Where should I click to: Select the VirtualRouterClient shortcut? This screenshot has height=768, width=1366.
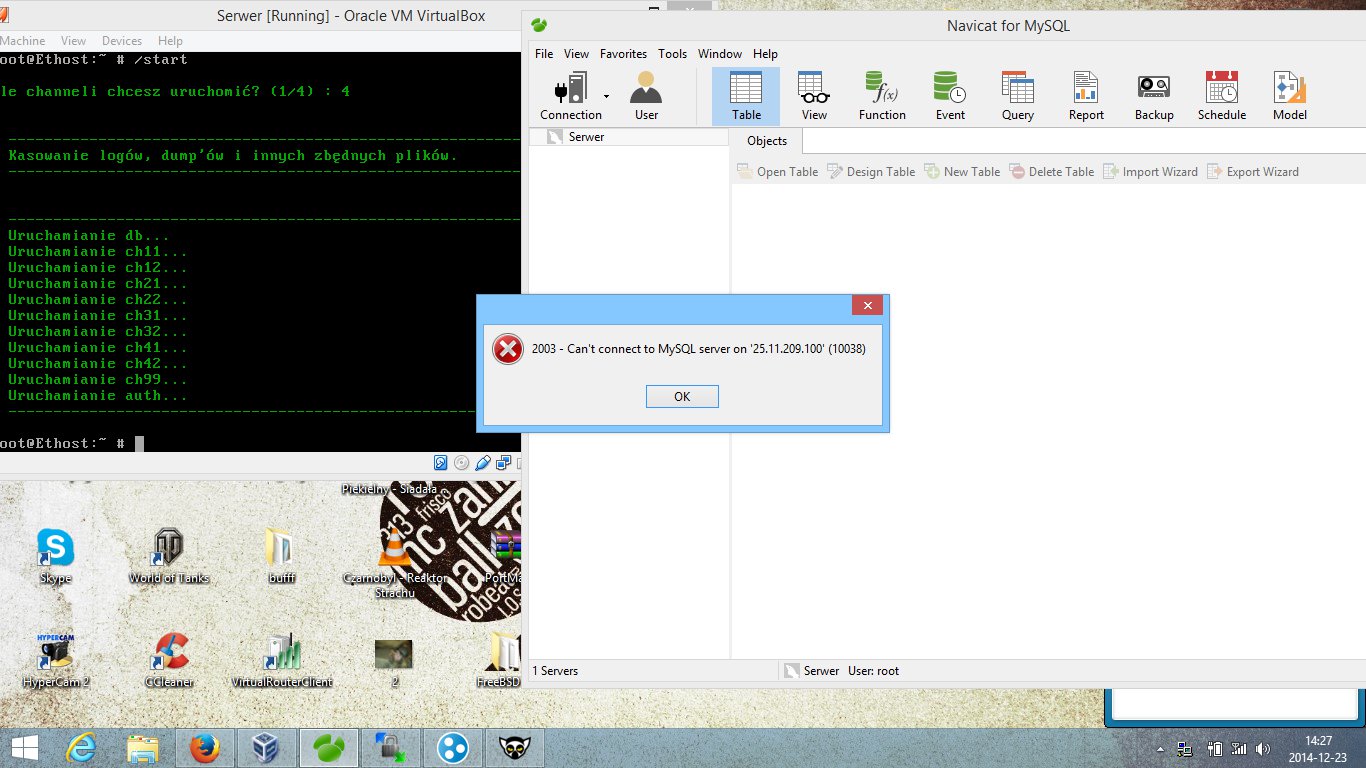(x=282, y=660)
